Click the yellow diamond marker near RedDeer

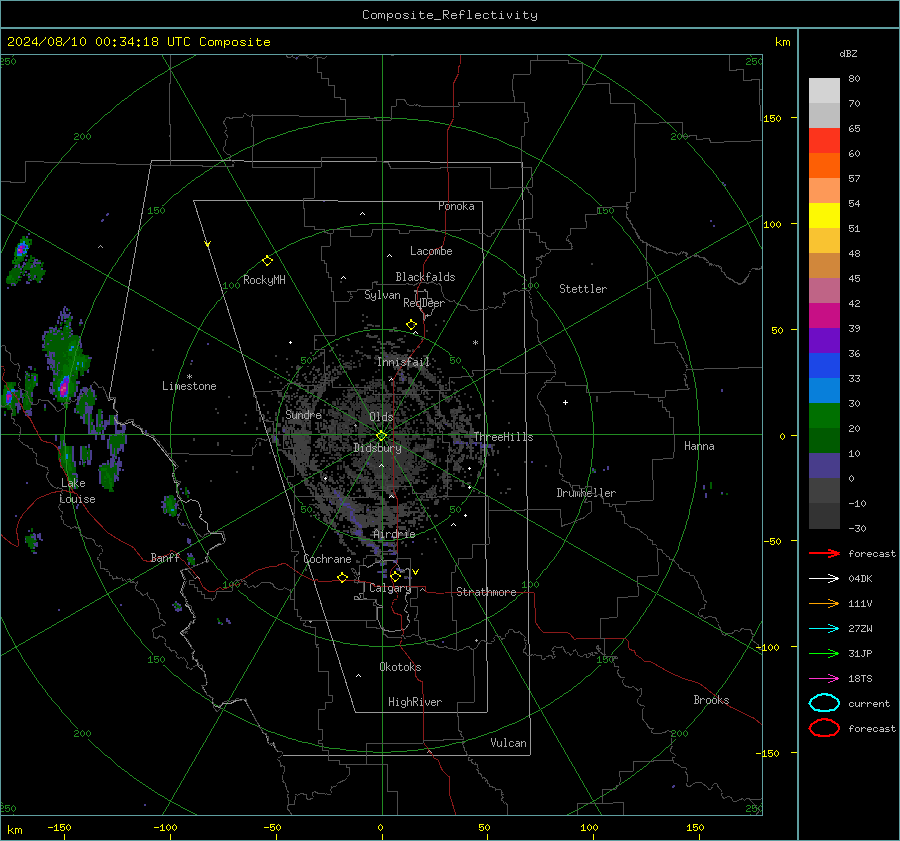[x=412, y=325]
